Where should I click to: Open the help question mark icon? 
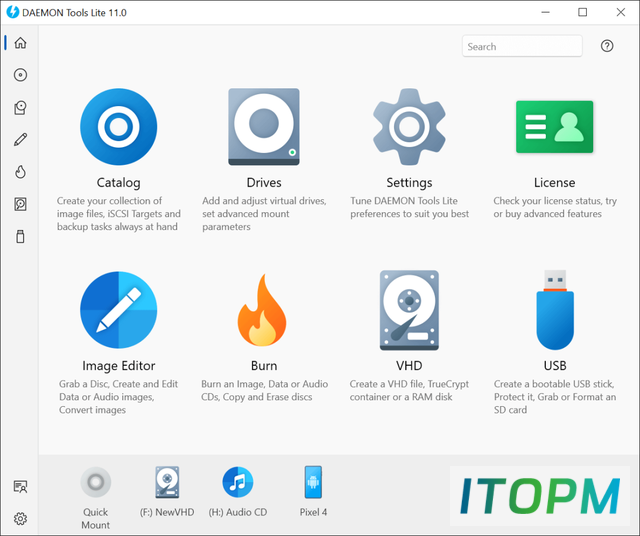coord(607,46)
